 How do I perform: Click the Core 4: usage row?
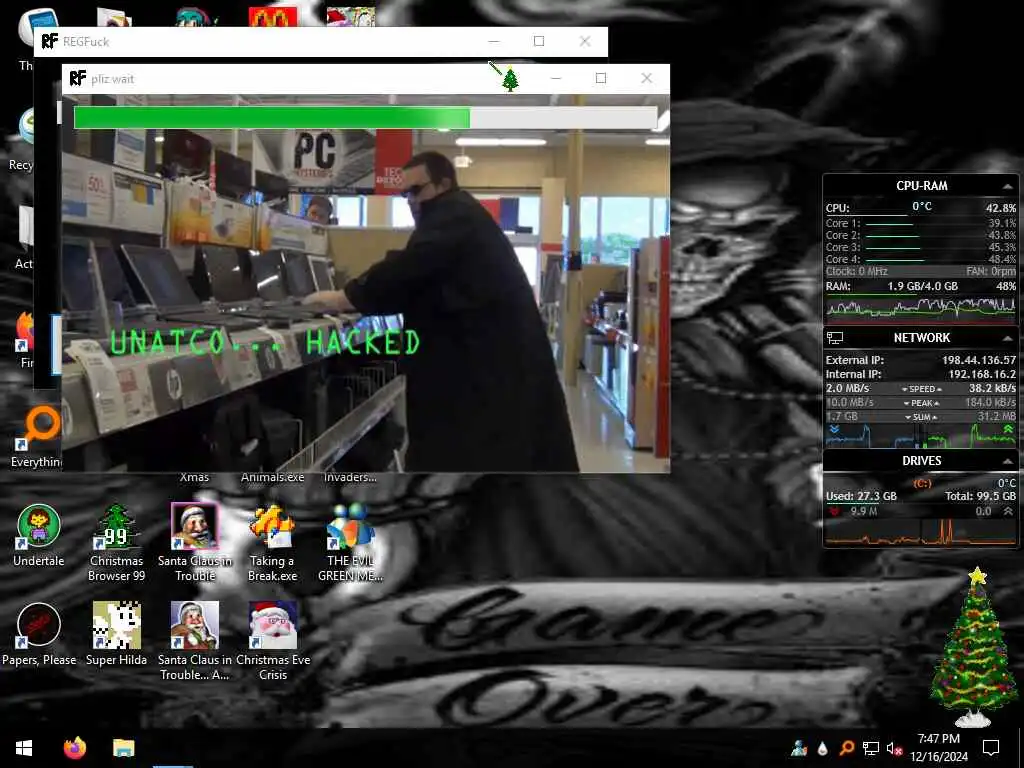tap(921, 259)
